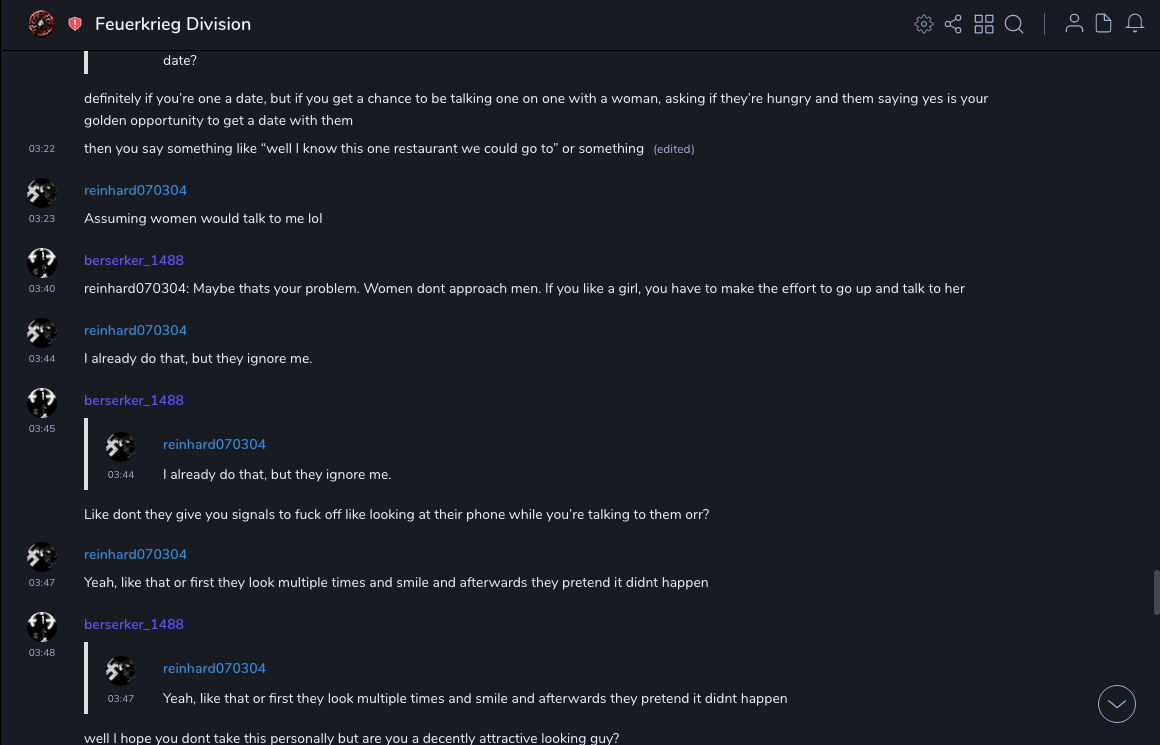Open the settings gear icon in header
1160x745 pixels.
pos(924,24)
